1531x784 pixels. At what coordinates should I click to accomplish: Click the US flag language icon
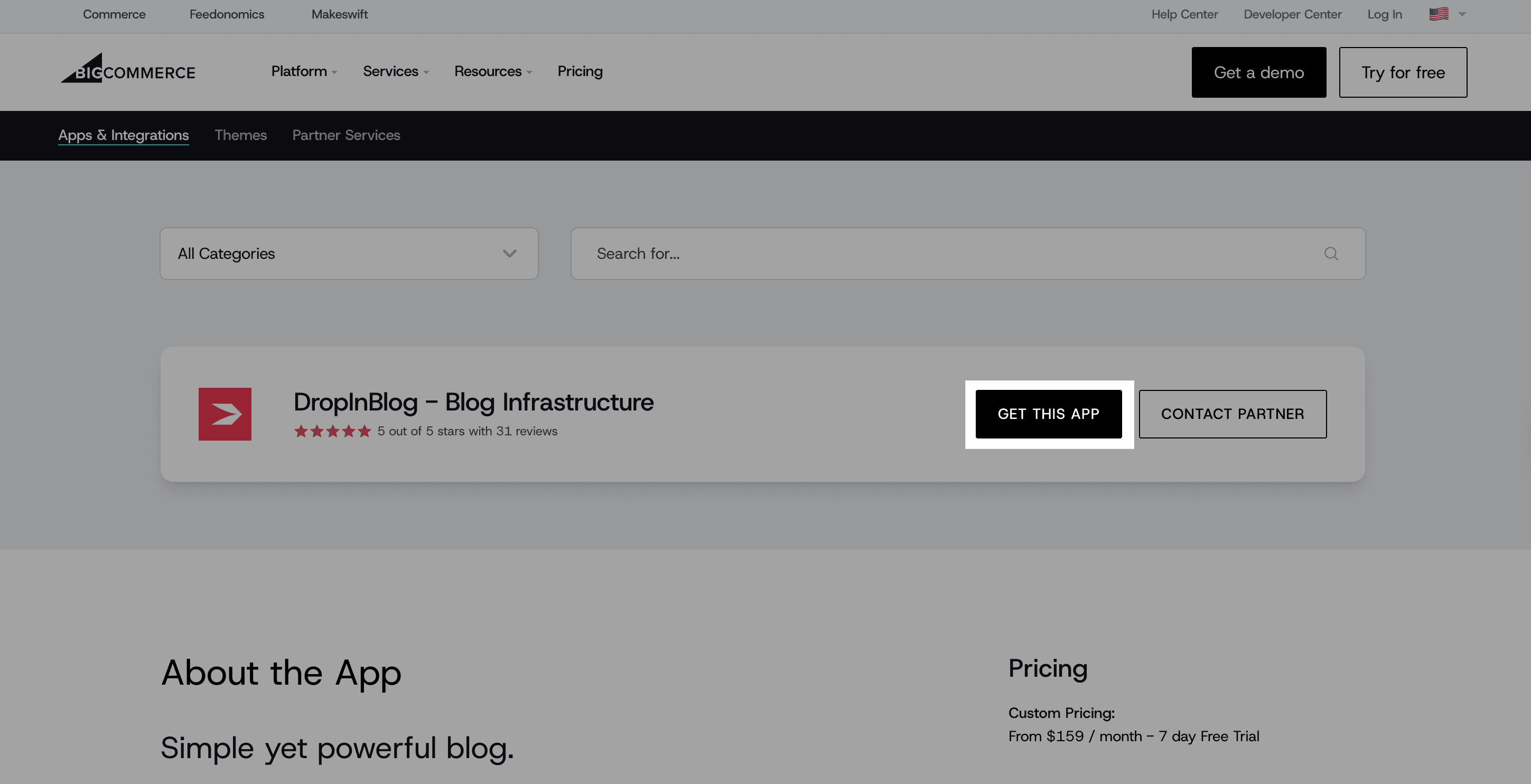coord(1439,14)
